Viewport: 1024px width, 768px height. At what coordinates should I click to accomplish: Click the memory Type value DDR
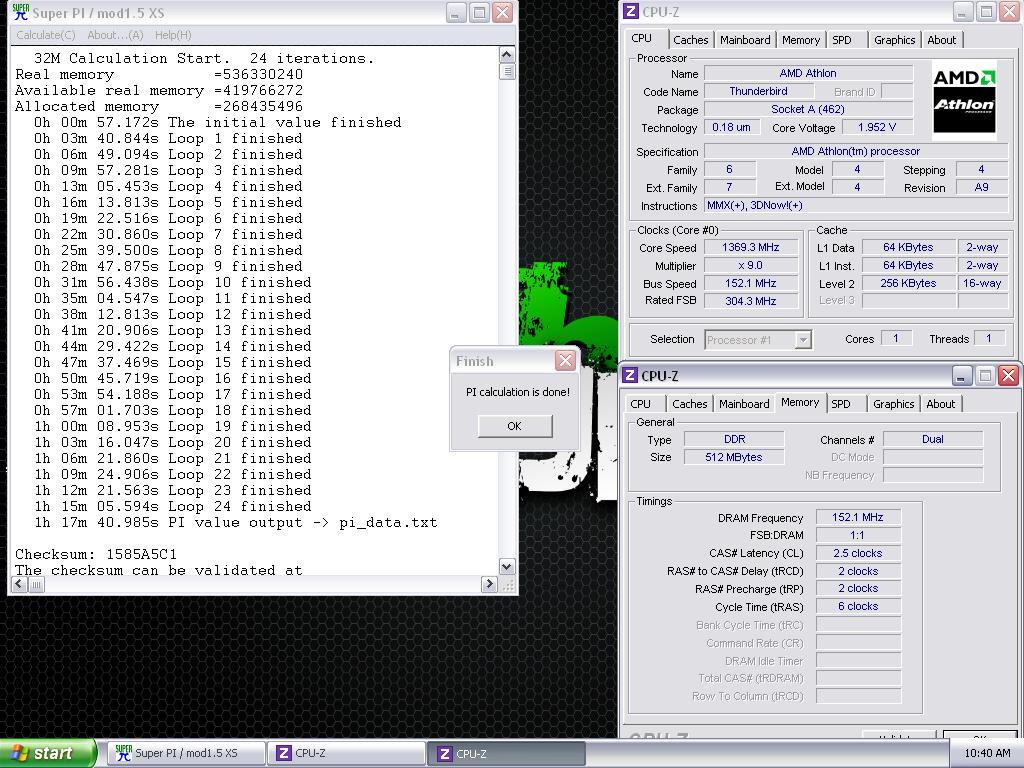tap(734, 440)
